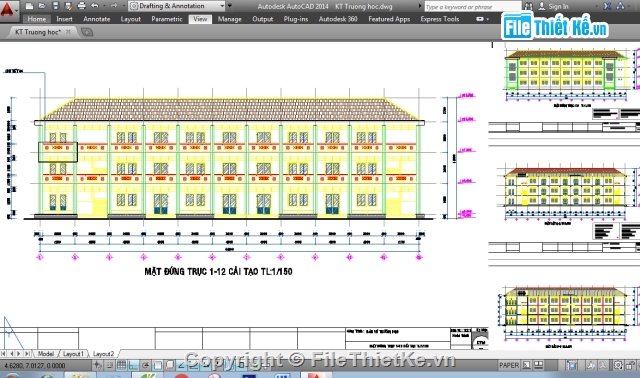Screen dimensions: 640x378
Task: Open the AutoCAD application menu button
Action: point(8,10)
